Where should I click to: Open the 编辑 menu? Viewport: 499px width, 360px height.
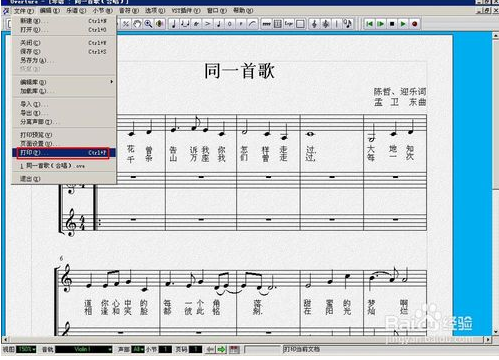point(50,11)
